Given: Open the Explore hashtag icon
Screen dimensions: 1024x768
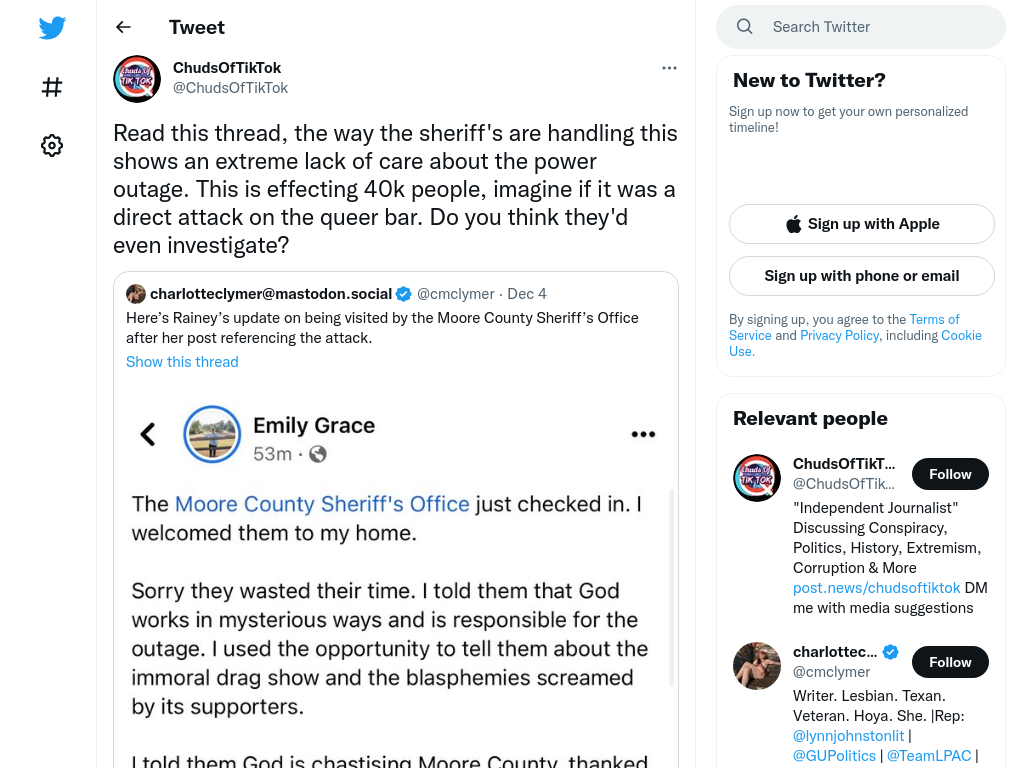Looking at the screenshot, I should click(x=52, y=87).
